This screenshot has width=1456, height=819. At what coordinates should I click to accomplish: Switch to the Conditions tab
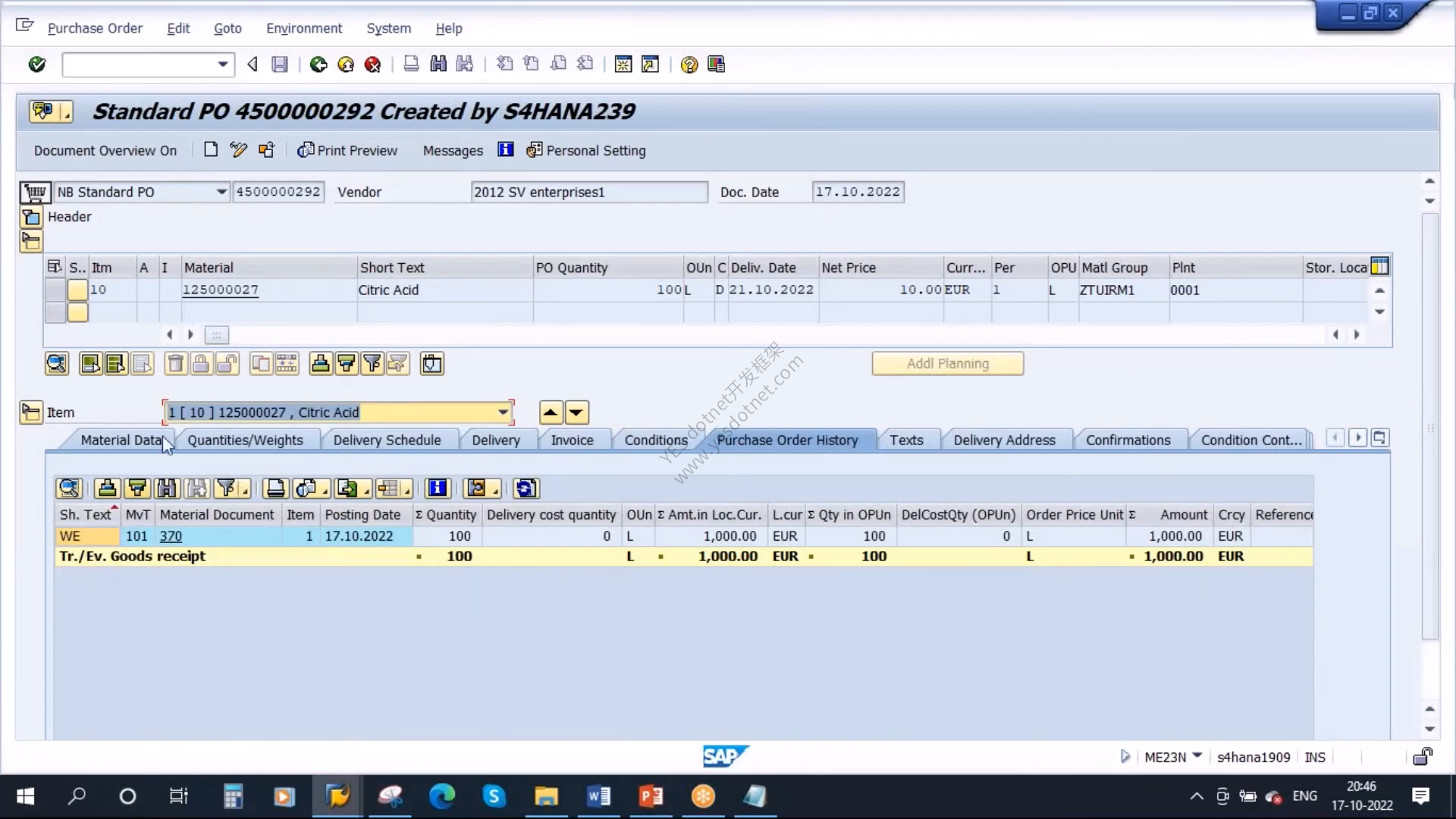click(656, 441)
